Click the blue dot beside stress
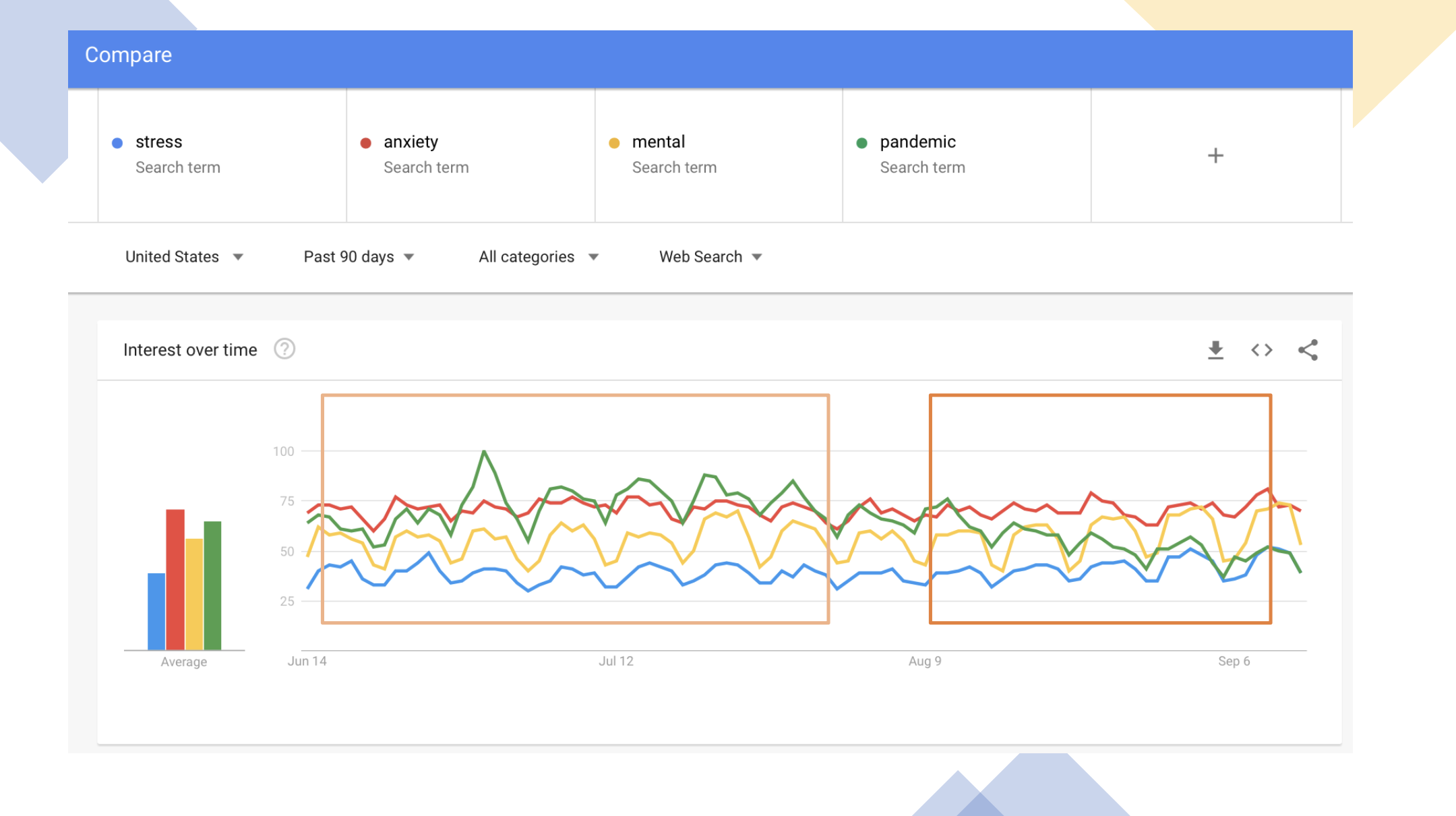The image size is (1456, 816). click(117, 143)
